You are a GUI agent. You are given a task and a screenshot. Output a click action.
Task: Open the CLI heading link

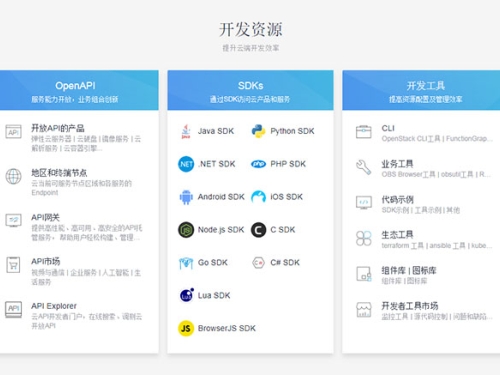pyautogui.click(x=388, y=128)
